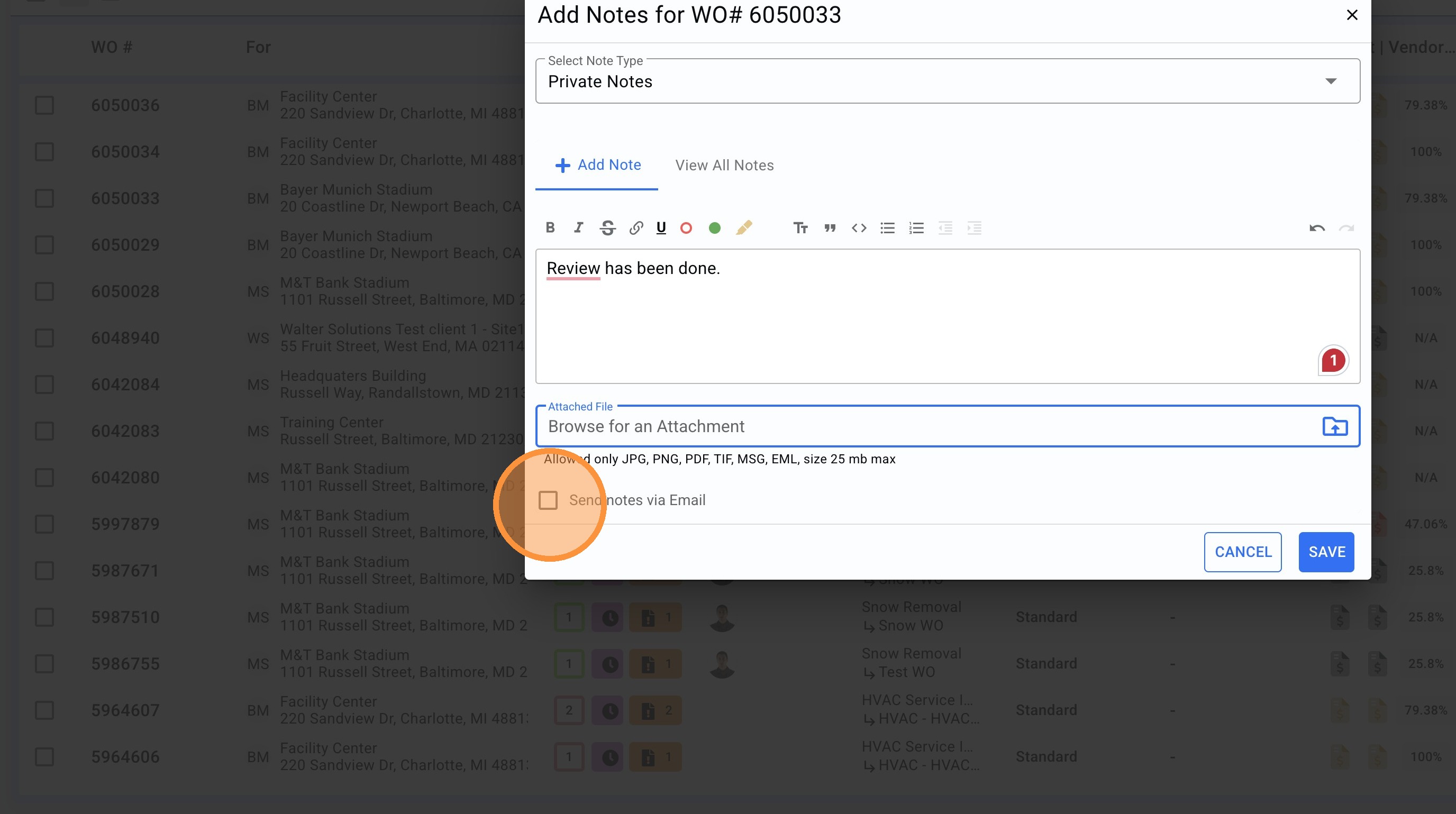
Task: Add a bulleted list to note
Action: 887,227
